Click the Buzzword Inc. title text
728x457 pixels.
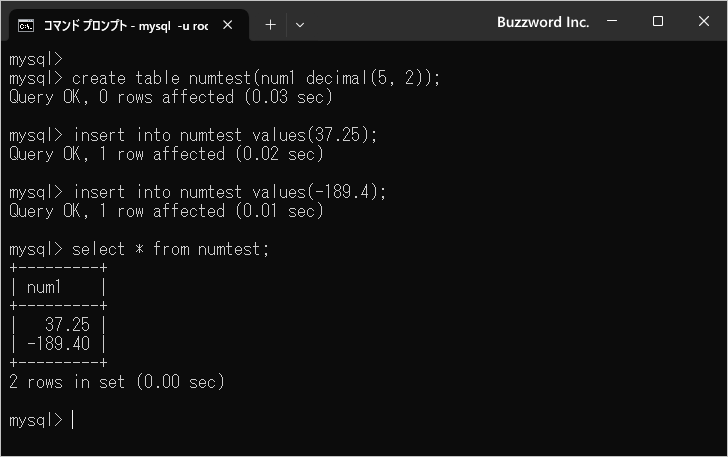pyautogui.click(x=543, y=22)
